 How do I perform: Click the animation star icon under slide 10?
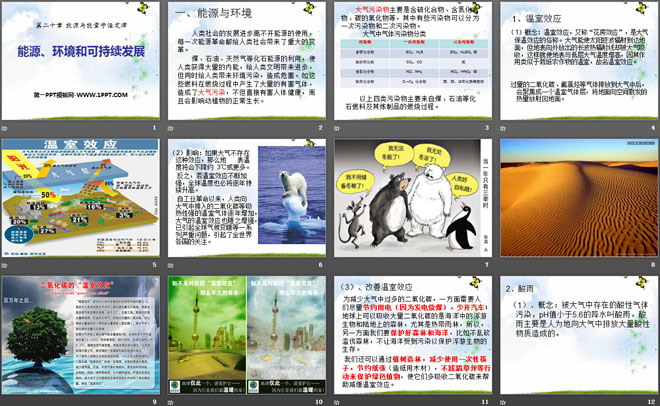tap(171, 402)
